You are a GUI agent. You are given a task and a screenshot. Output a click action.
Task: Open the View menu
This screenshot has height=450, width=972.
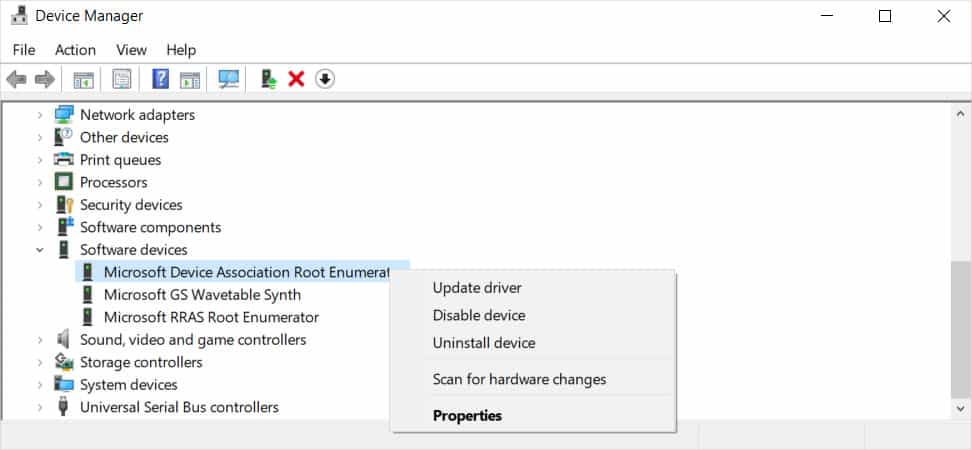[x=131, y=50]
